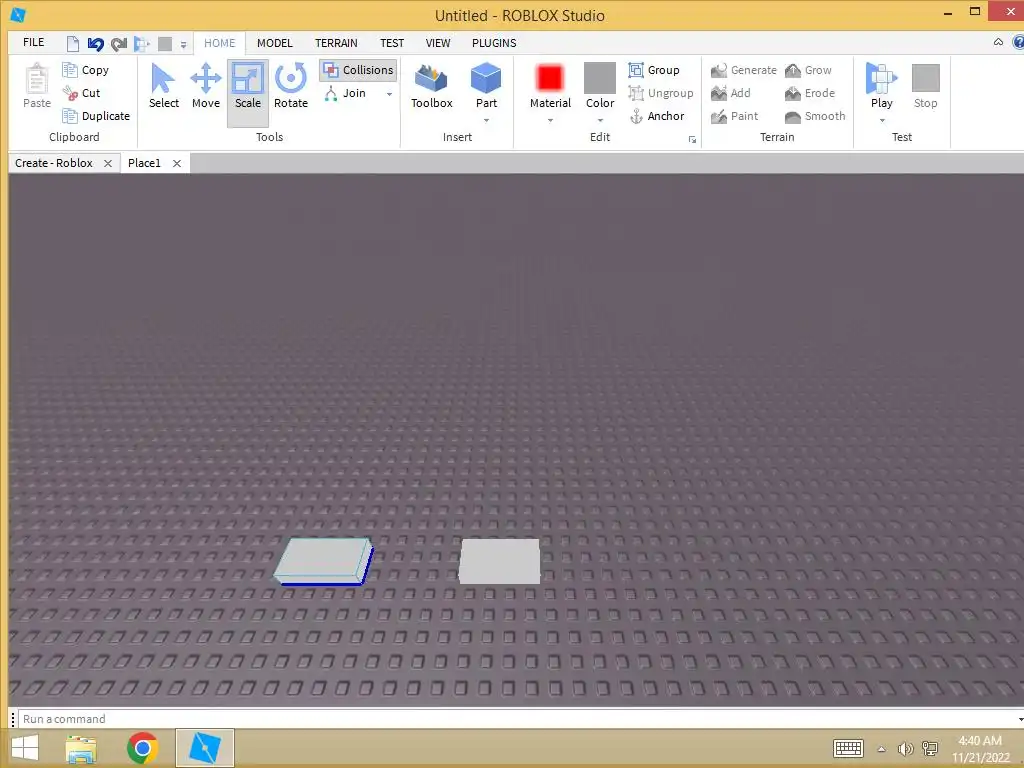
Task: Open the VIEW ribbon tab
Action: 438,43
